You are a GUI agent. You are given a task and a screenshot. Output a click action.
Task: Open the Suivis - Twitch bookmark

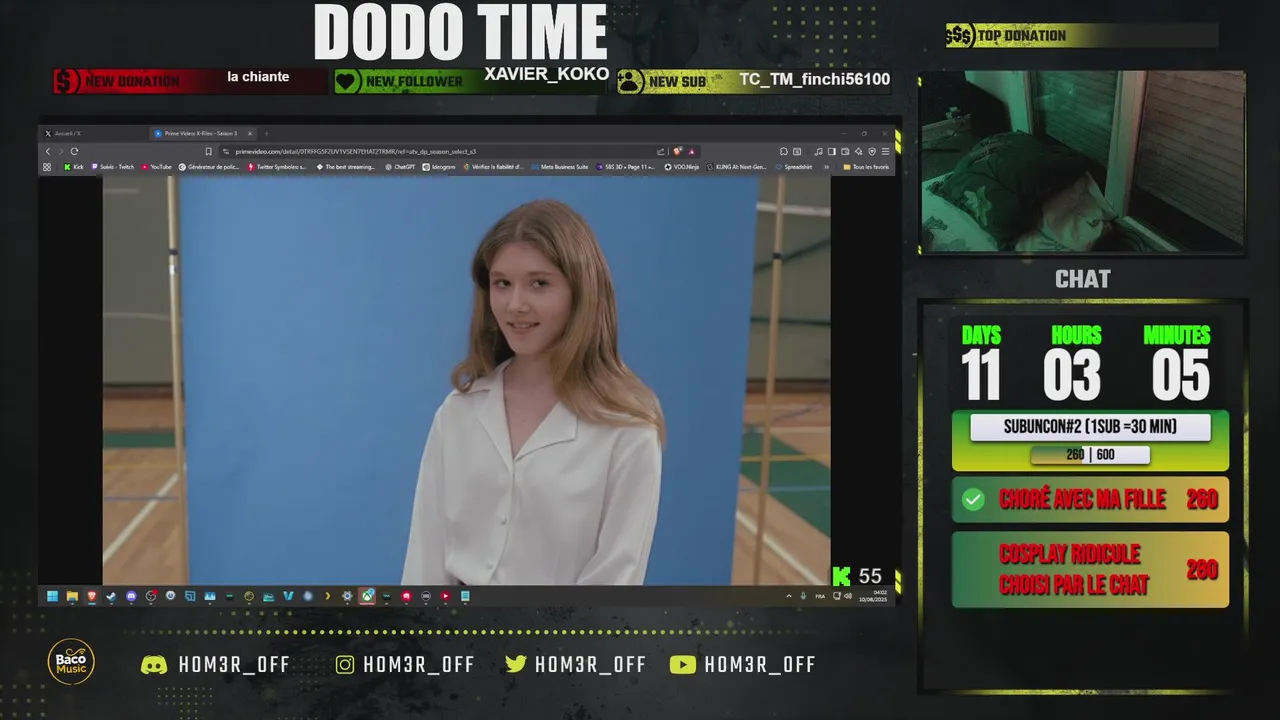pos(112,167)
